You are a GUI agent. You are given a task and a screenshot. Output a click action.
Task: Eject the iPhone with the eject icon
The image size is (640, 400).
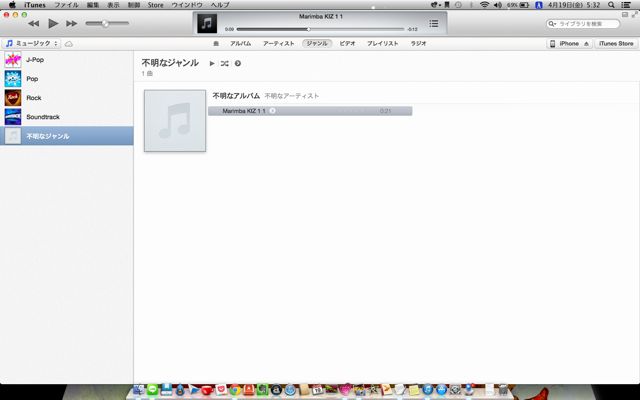point(587,44)
